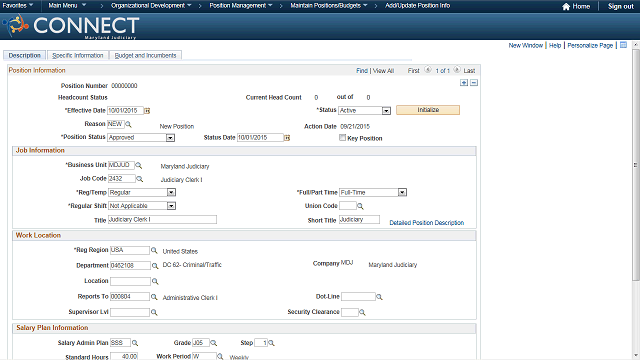Click the Effective Date input field
This screenshot has width=640, height=360.
[x=125, y=111]
